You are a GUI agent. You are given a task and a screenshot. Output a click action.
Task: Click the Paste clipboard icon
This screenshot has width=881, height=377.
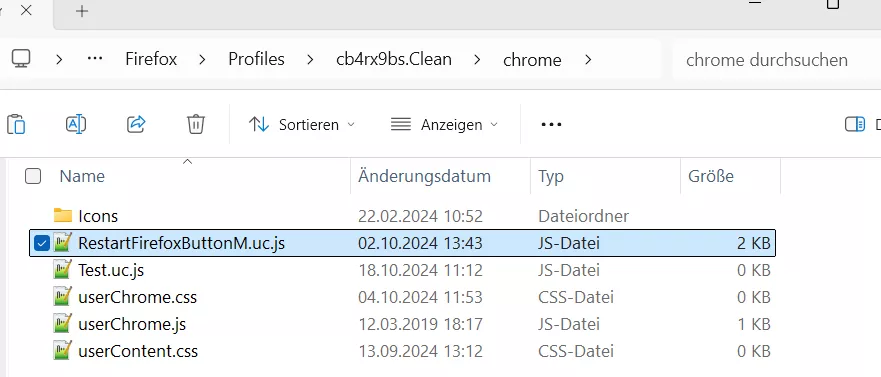click(x=16, y=124)
